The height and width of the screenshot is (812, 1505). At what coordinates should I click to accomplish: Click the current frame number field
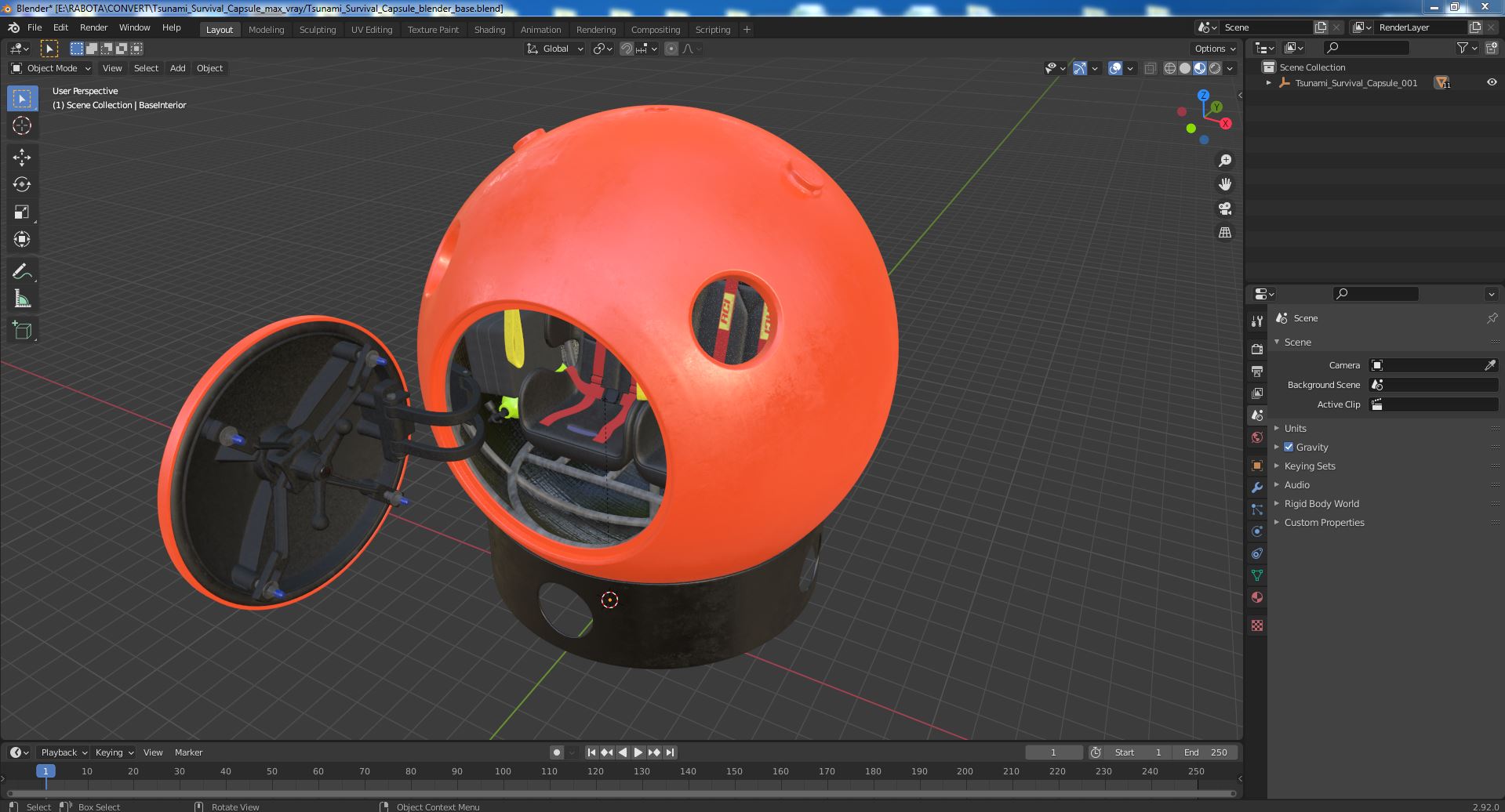(1053, 752)
